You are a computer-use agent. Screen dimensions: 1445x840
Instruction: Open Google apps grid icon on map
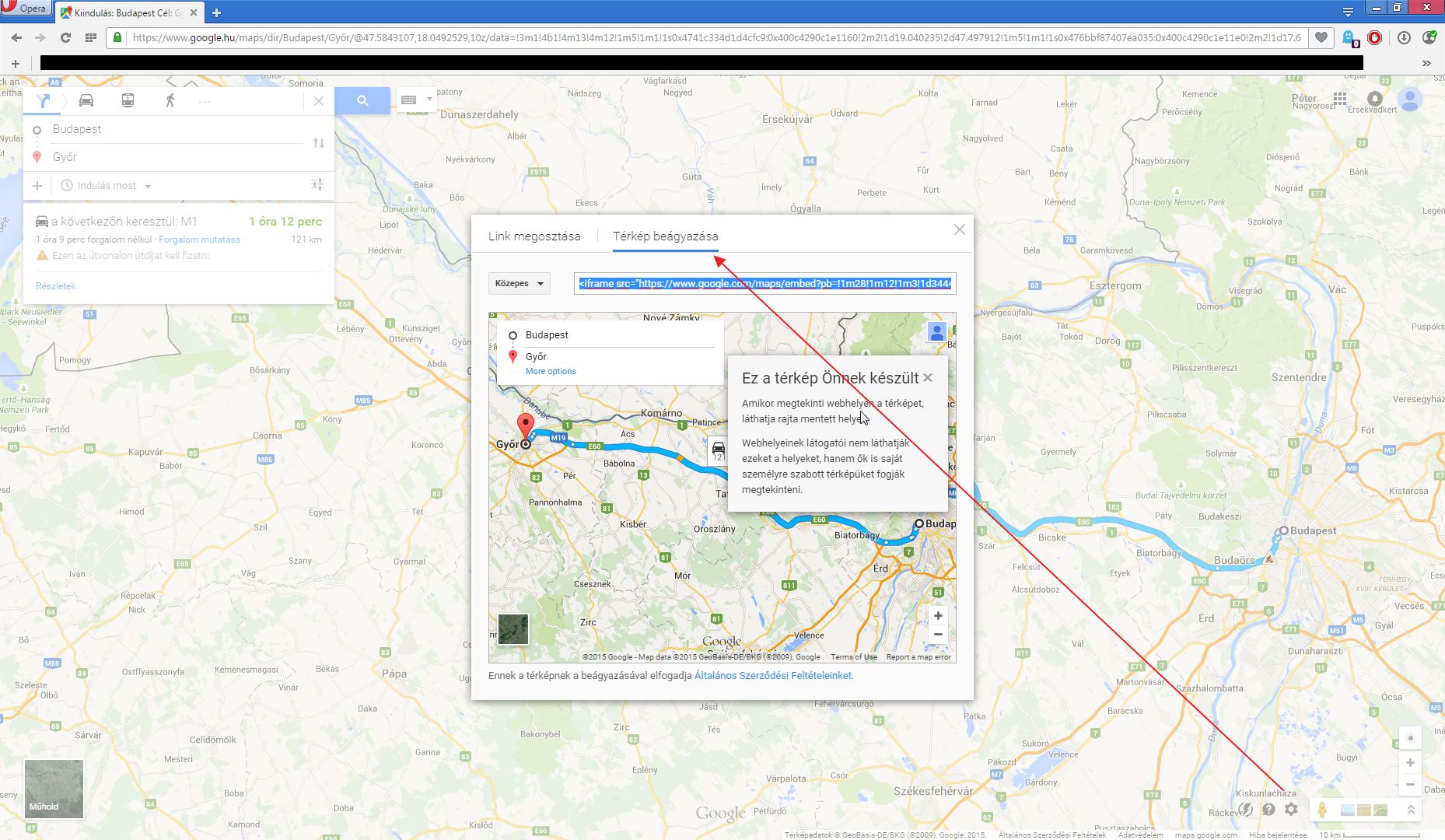(1339, 100)
